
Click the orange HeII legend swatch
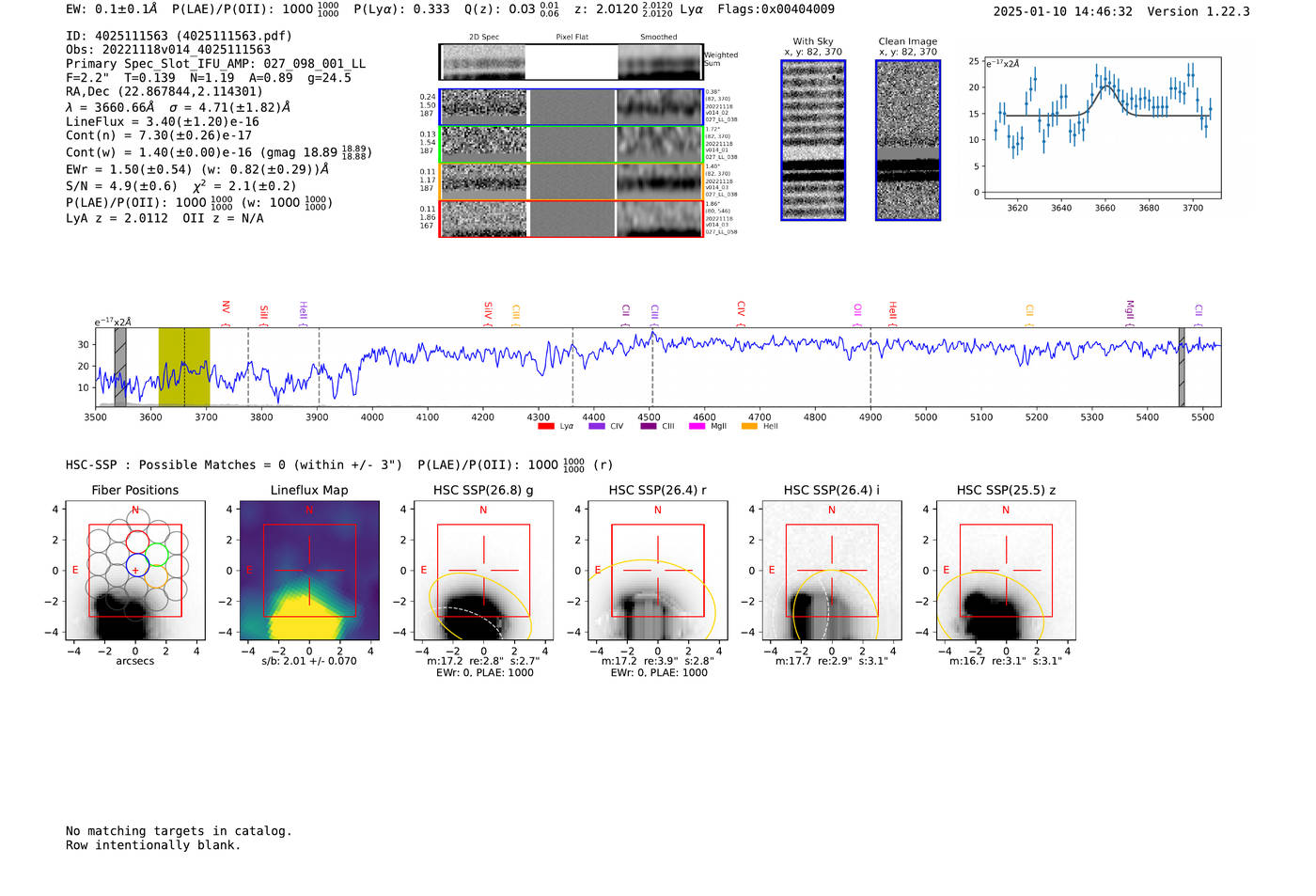coord(749,426)
